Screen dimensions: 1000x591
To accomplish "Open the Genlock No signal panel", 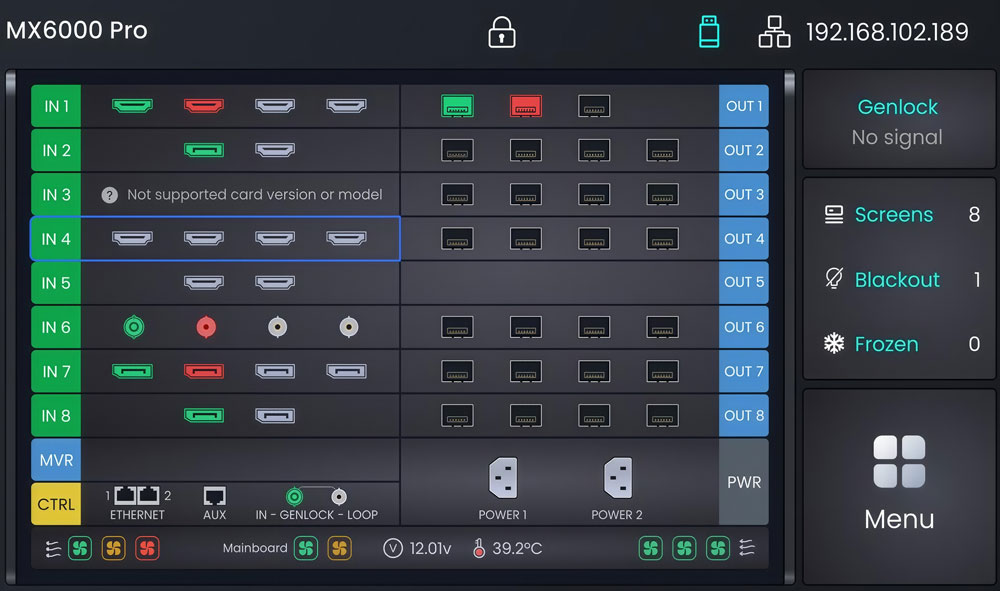I will pyautogui.click(x=898, y=120).
